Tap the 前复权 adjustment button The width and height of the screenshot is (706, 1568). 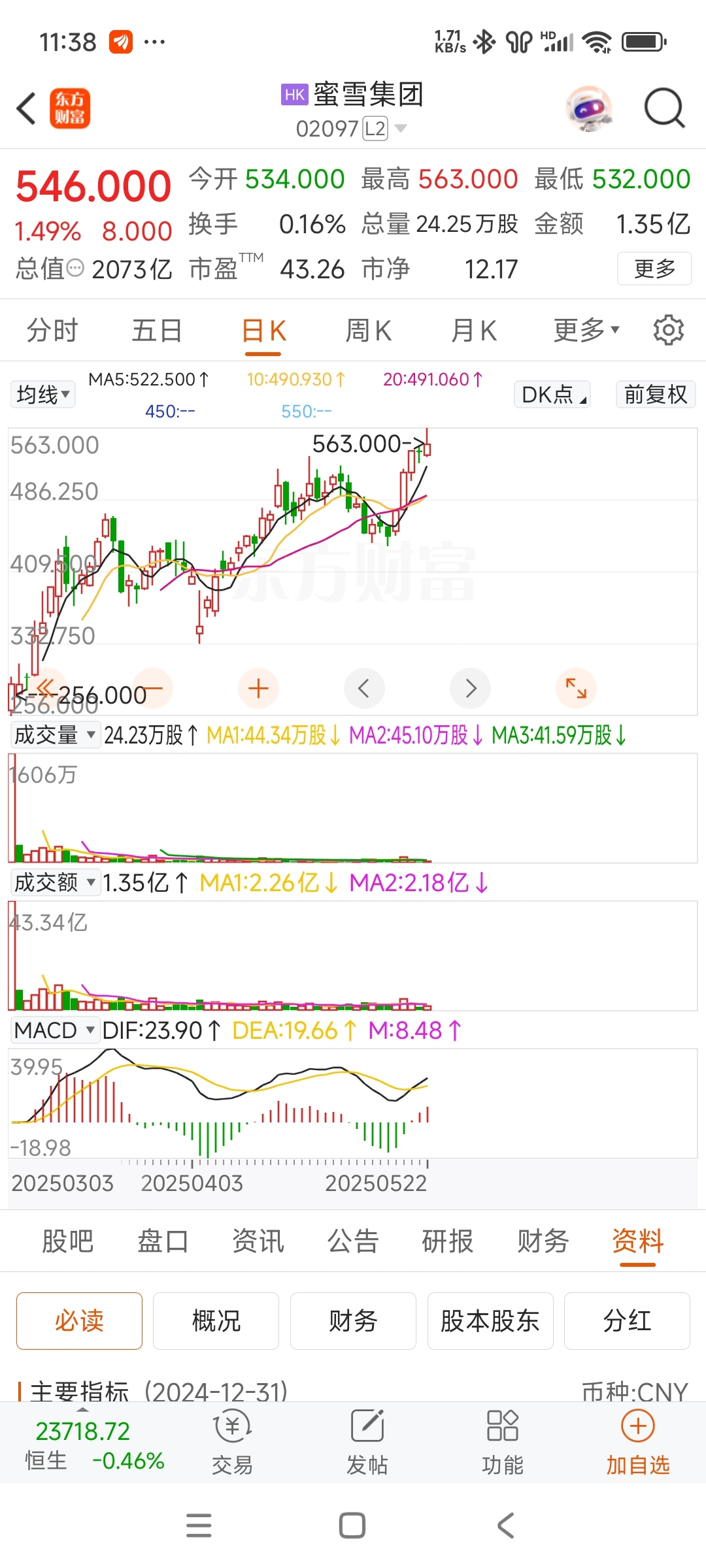coord(656,395)
